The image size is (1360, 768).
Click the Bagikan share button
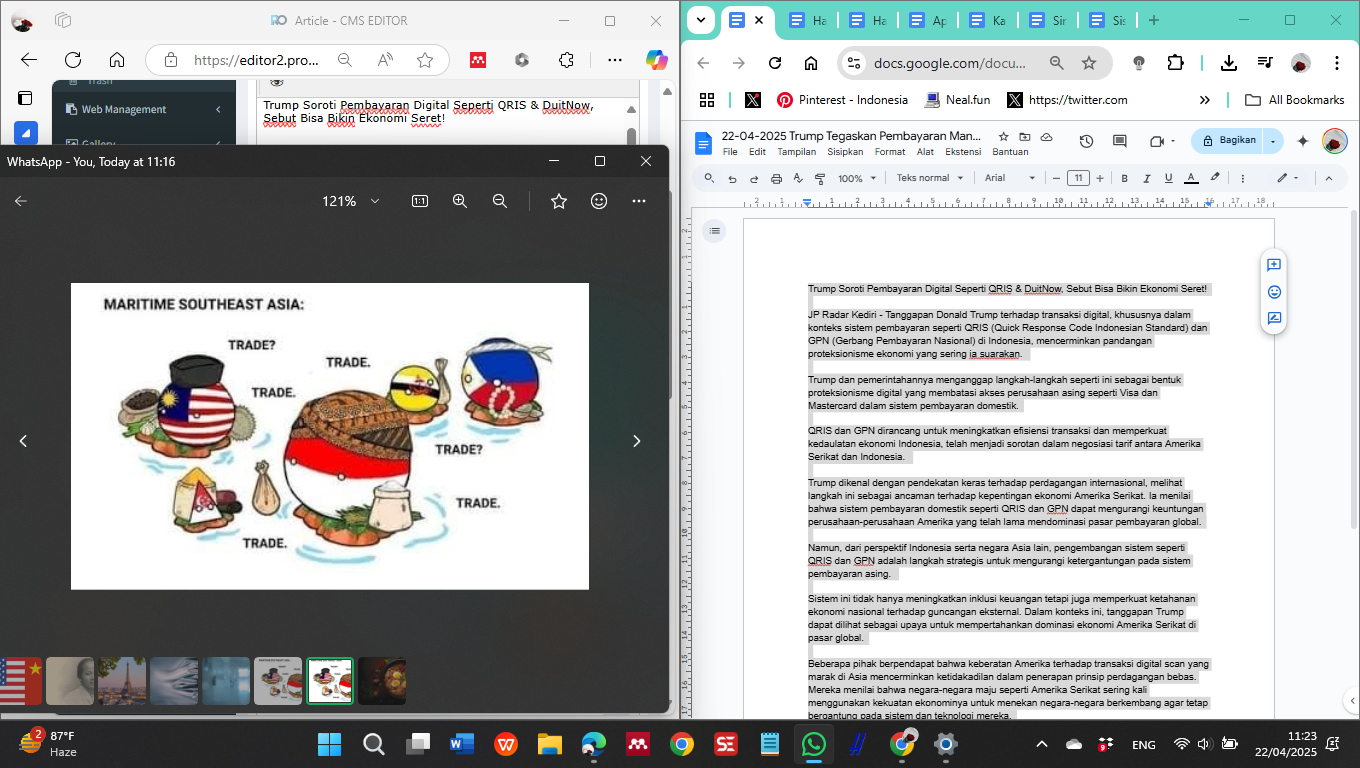(1227, 141)
